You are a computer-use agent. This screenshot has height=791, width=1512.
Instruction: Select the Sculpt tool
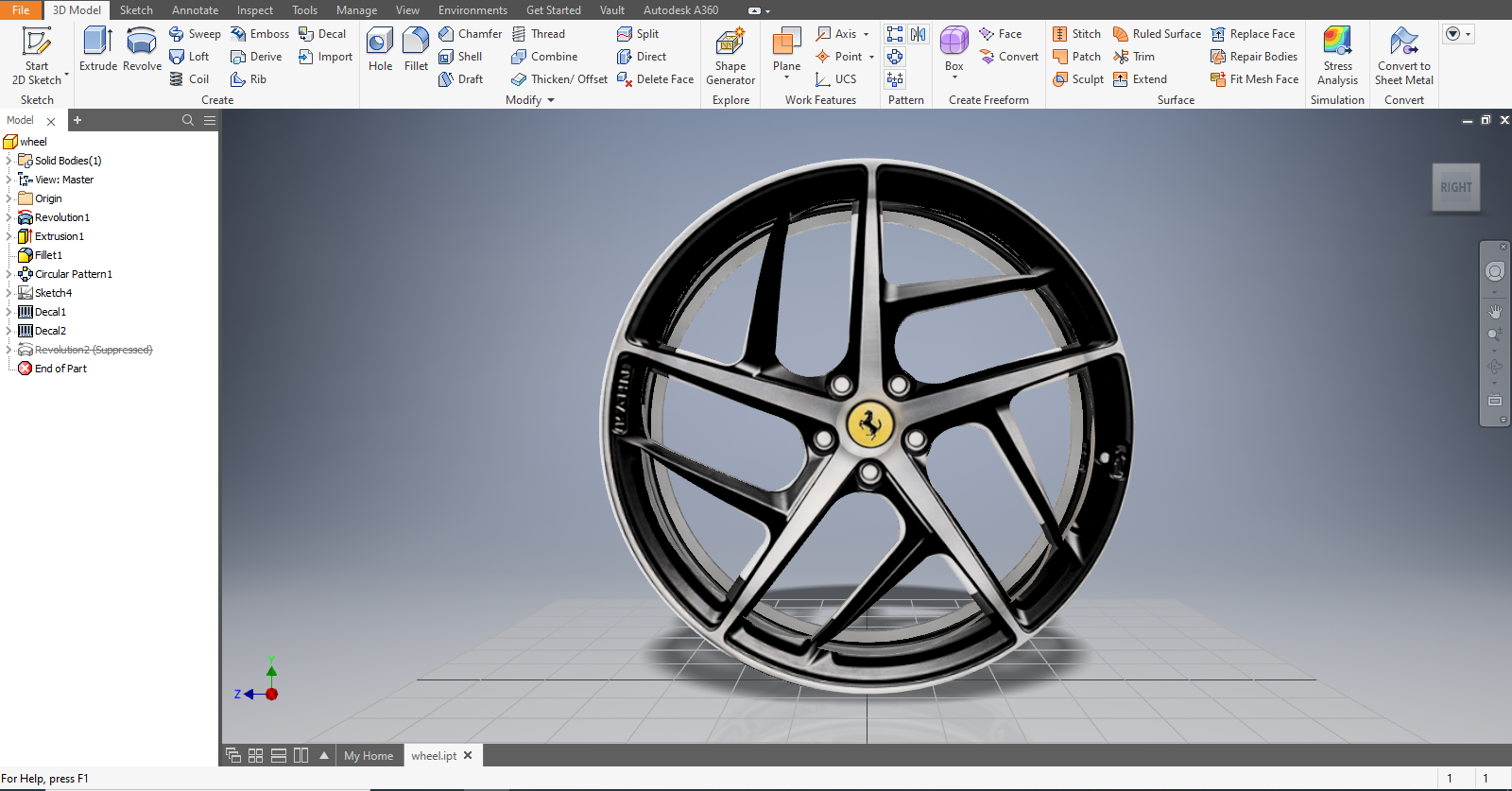pos(1078,79)
